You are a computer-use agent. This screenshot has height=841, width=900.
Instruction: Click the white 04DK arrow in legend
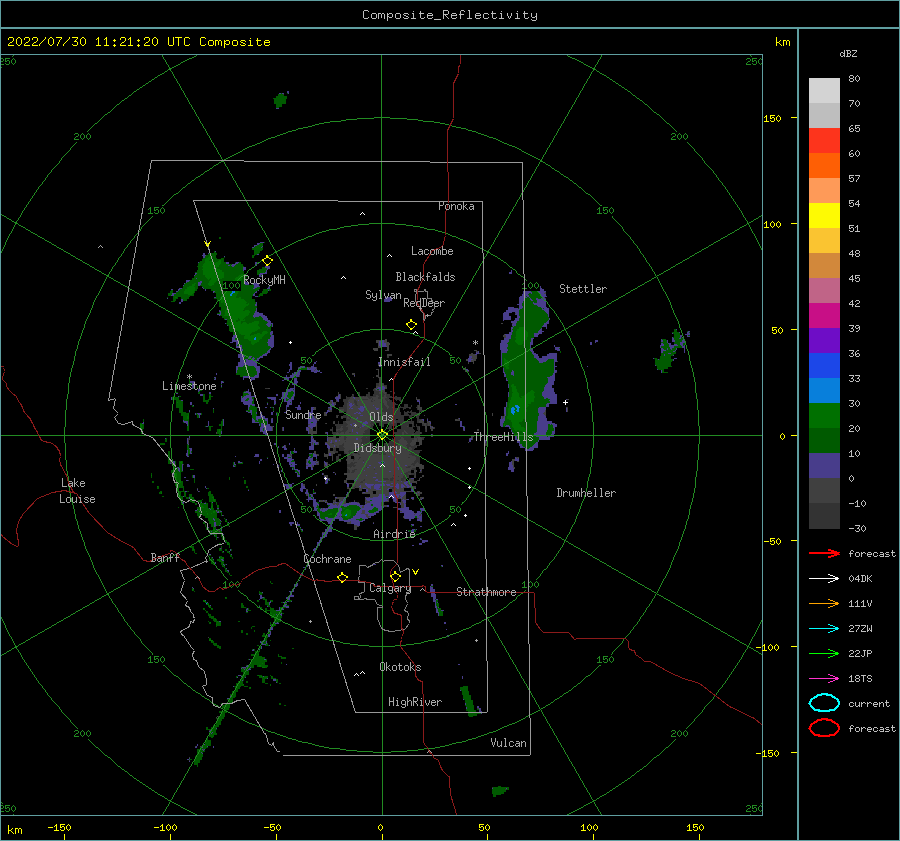click(824, 578)
